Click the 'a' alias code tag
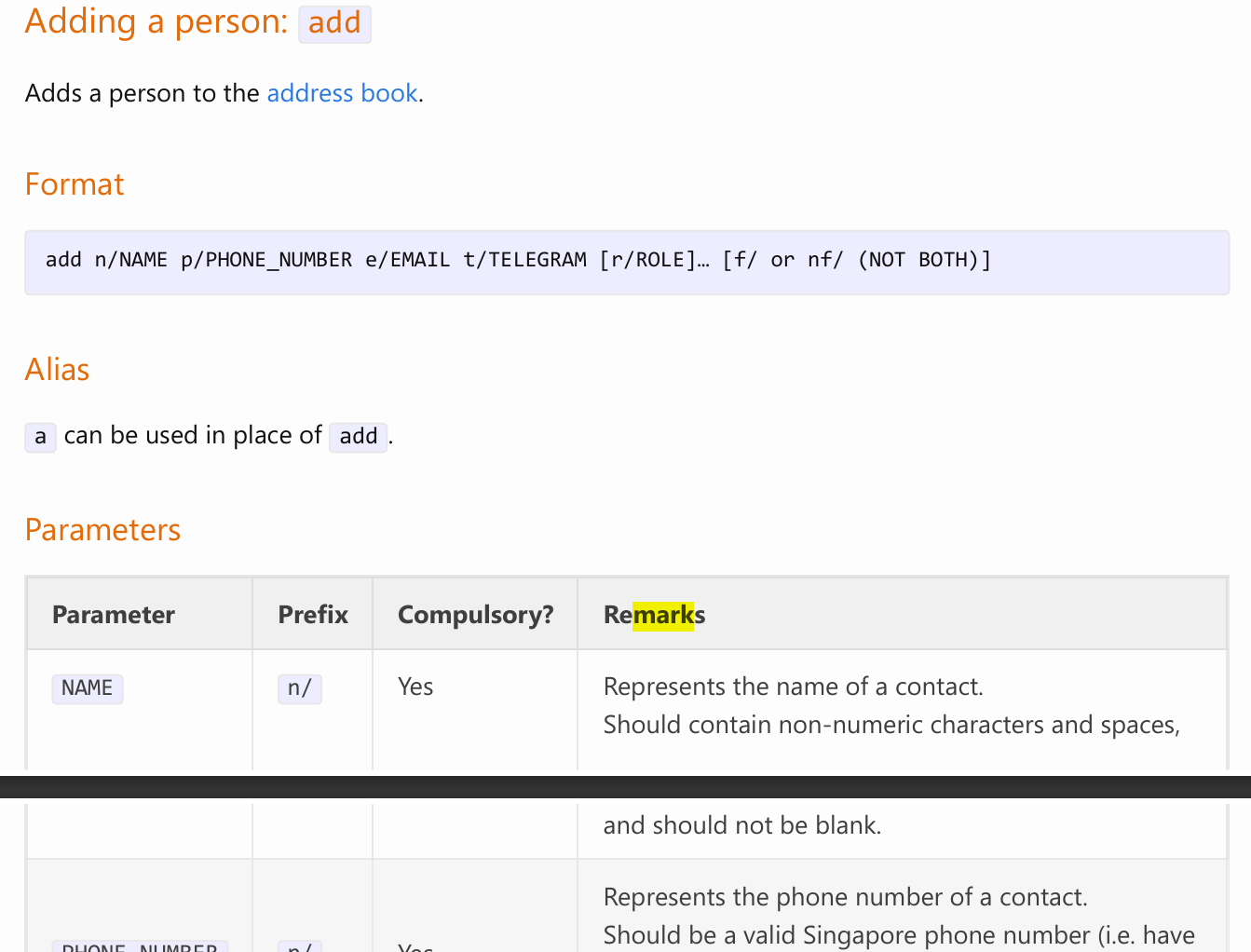 point(40,436)
